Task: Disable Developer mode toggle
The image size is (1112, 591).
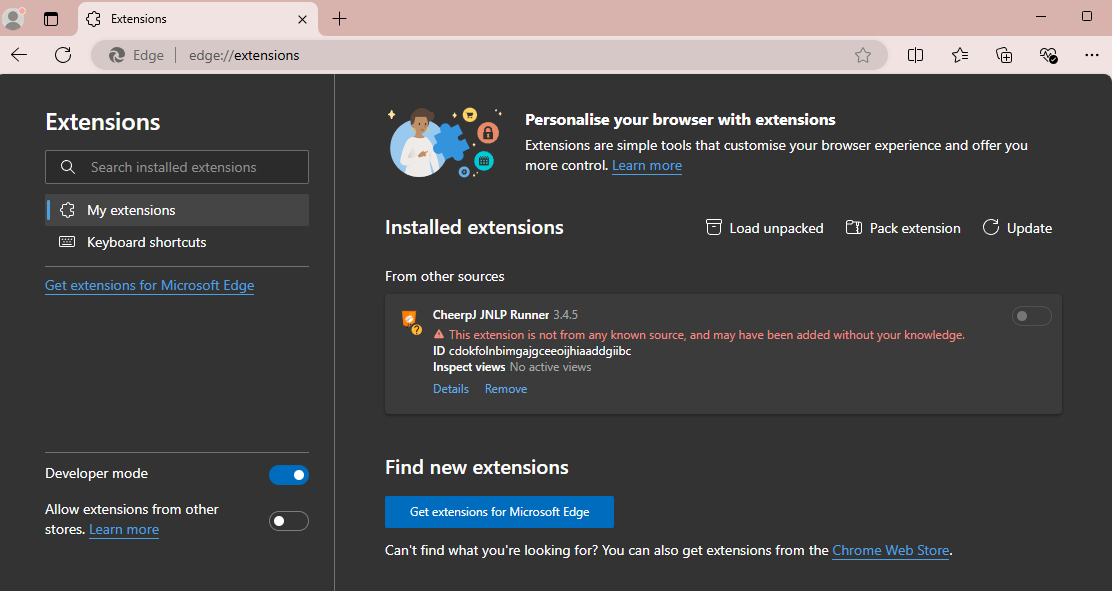Action: [x=289, y=475]
